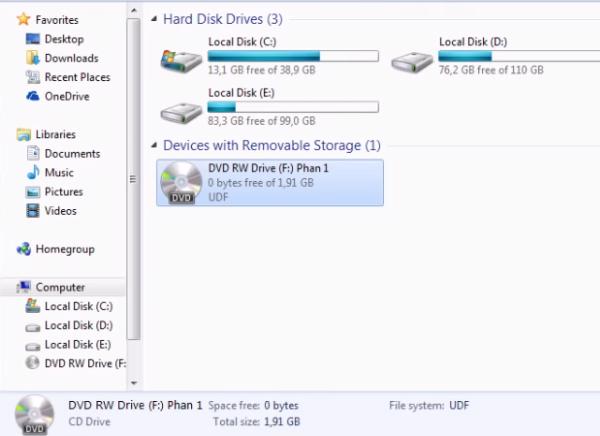Open Downloads in the navigation pane

(72, 58)
